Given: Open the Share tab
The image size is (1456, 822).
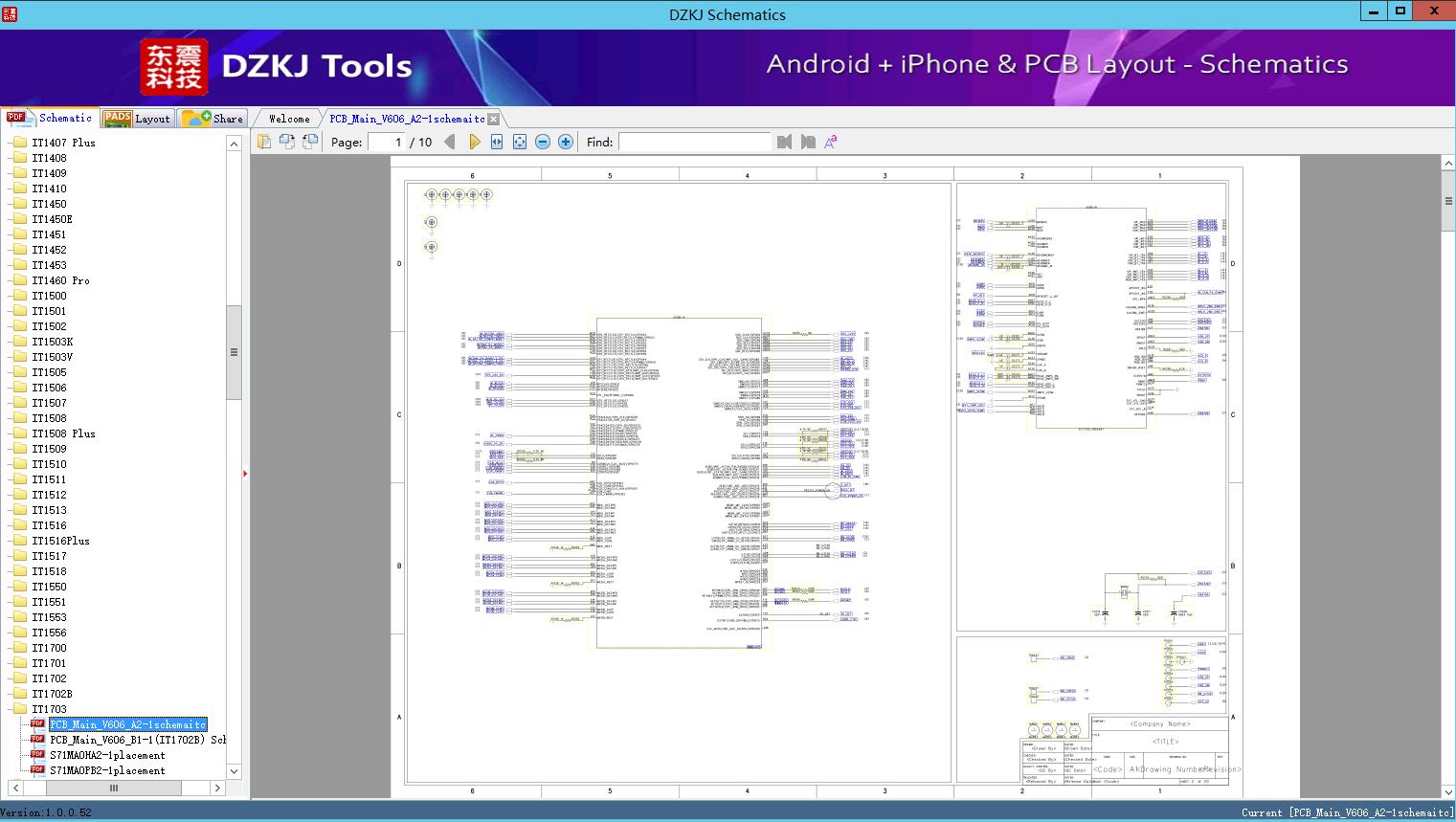Looking at the screenshot, I should 213,118.
